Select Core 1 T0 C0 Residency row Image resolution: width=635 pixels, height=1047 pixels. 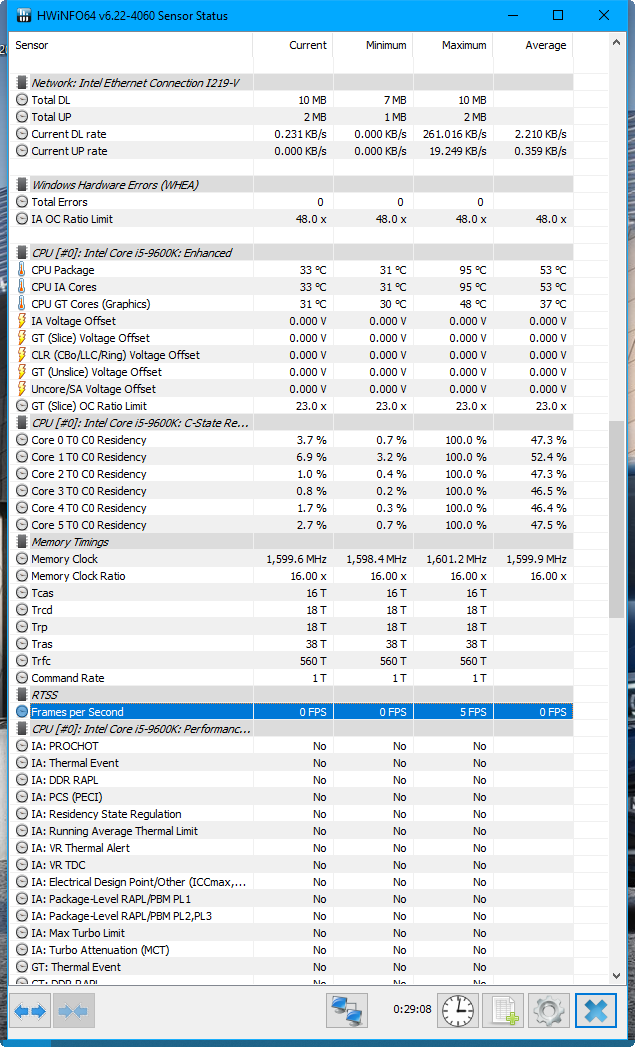tap(291, 457)
